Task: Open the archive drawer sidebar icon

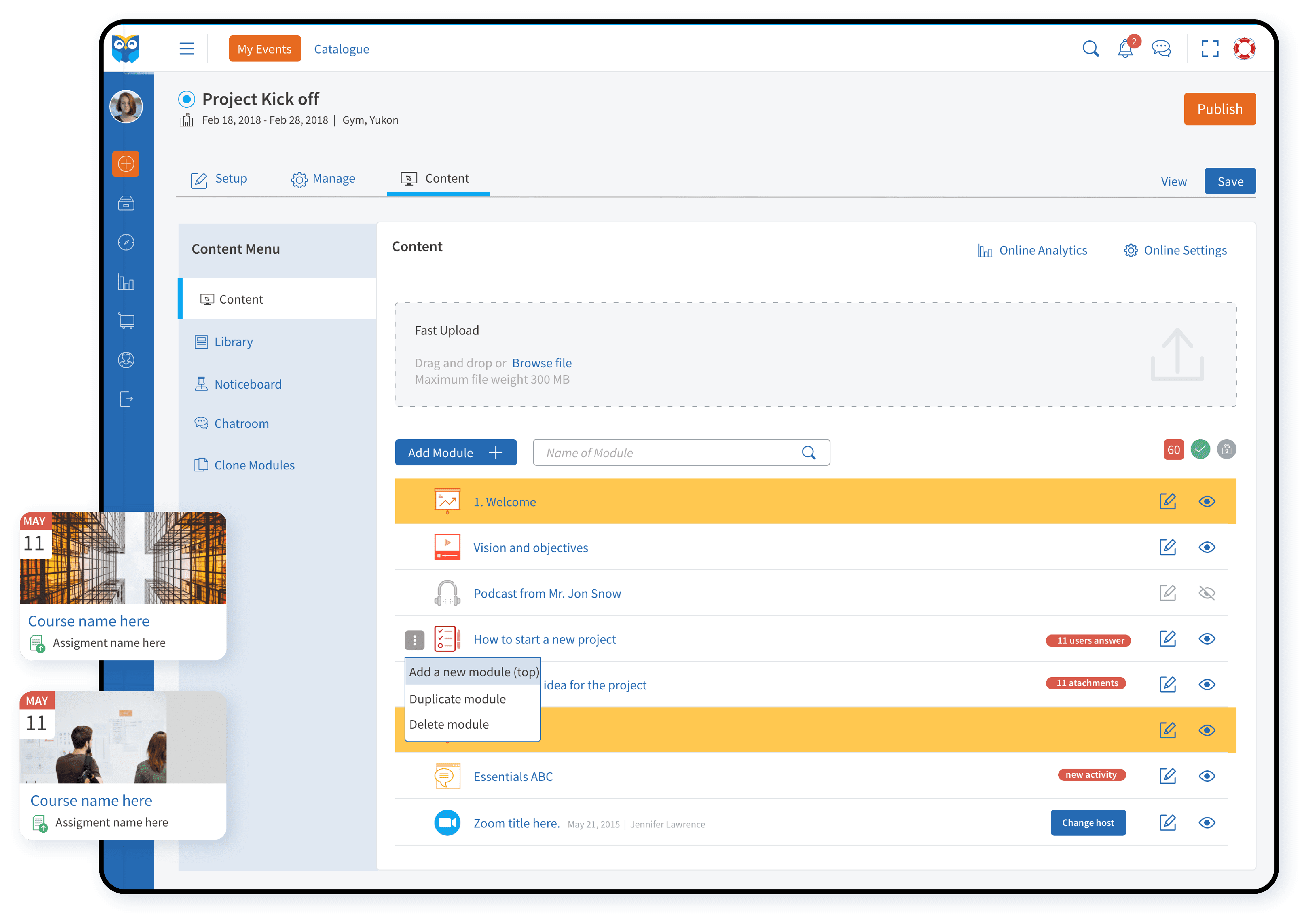Action: coord(126,203)
